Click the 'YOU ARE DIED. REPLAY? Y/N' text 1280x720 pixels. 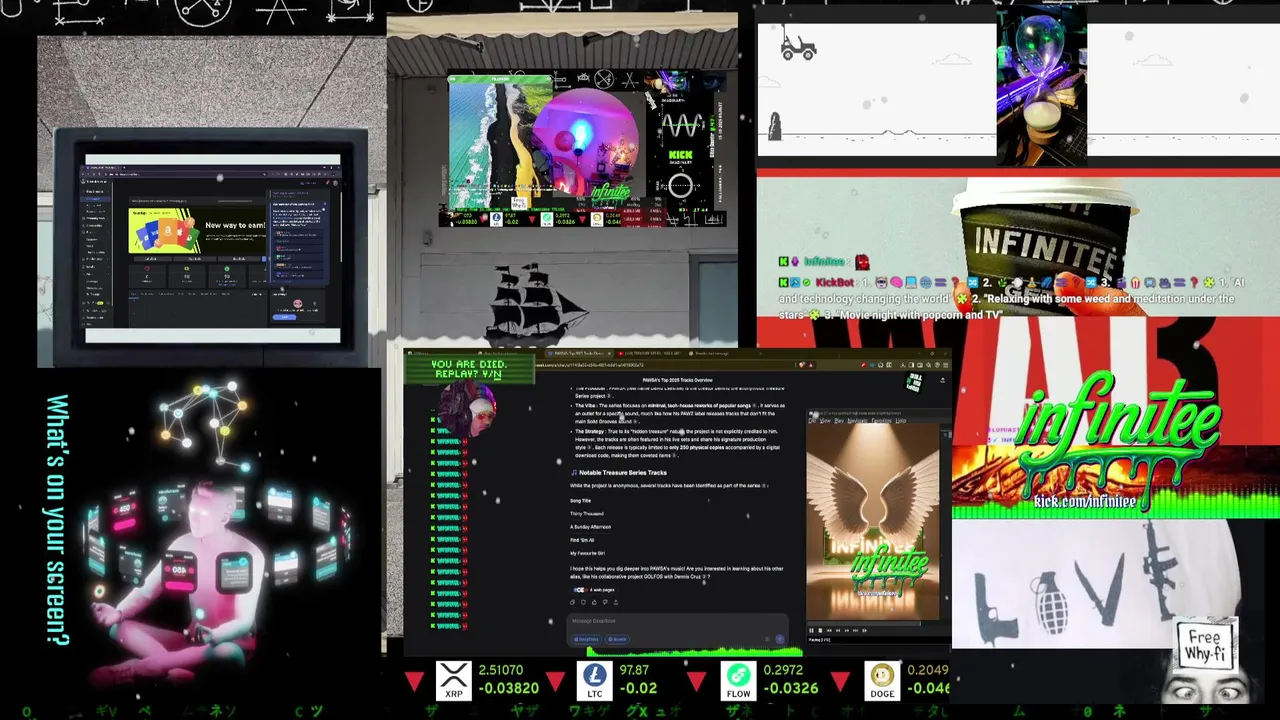[x=469, y=369]
